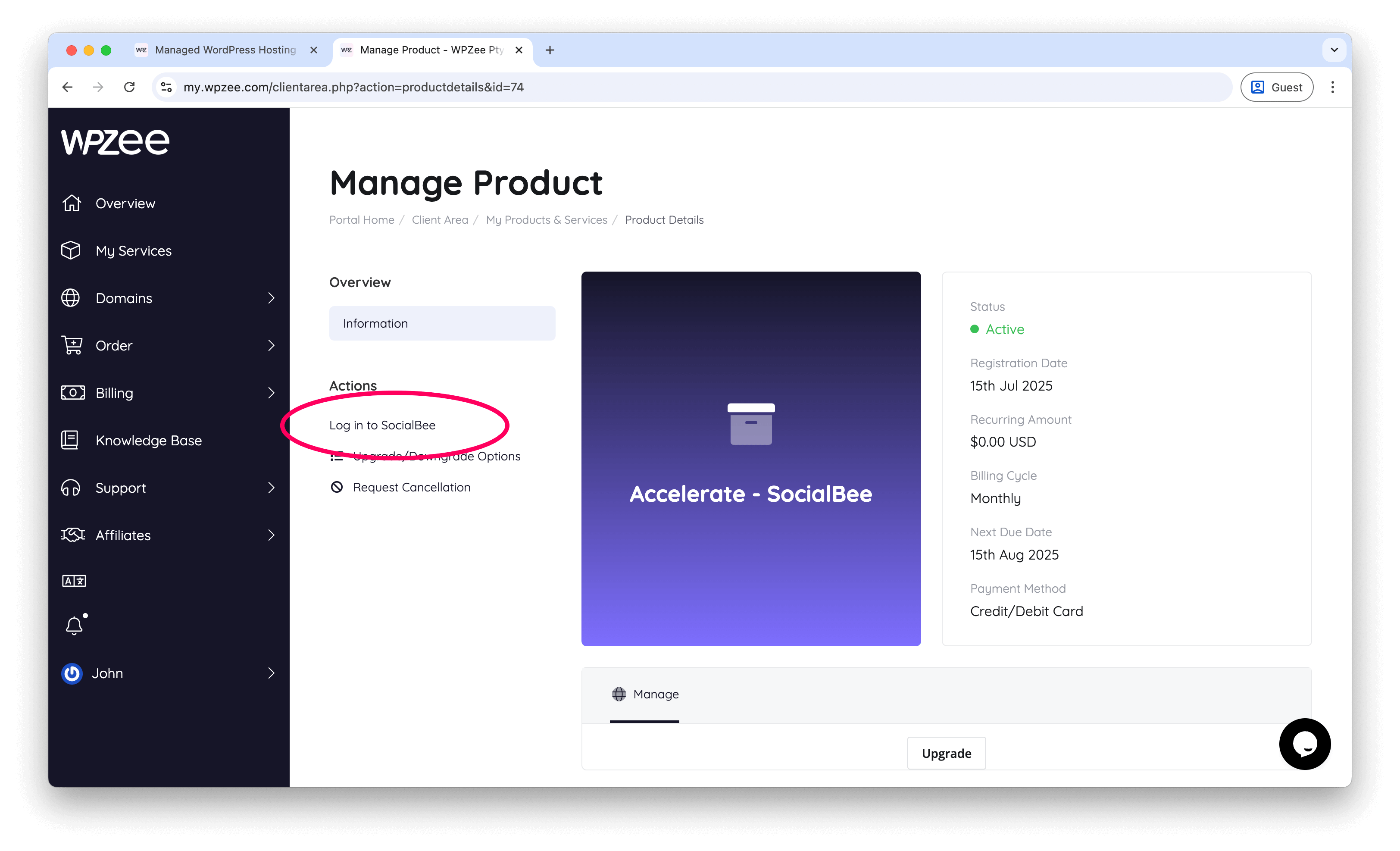Click the Accelerate - SocialBee product banner
The height and width of the screenshot is (851, 1400).
tap(750, 458)
